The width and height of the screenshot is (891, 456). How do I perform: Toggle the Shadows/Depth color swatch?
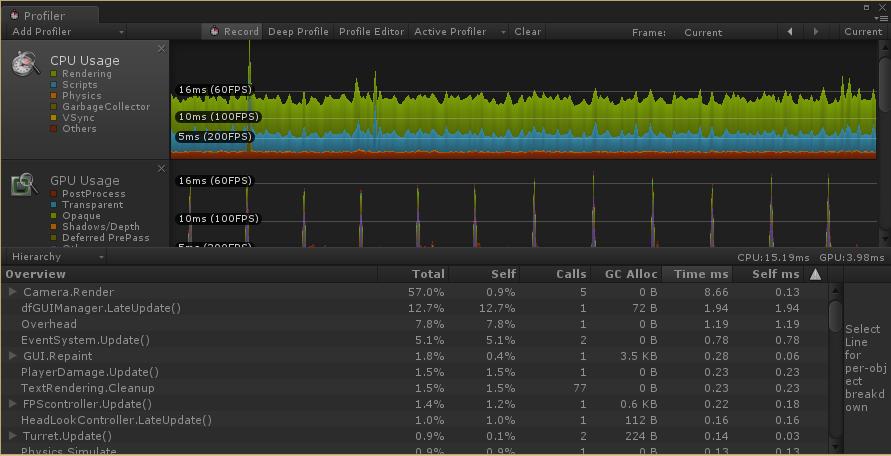[x=54, y=226]
